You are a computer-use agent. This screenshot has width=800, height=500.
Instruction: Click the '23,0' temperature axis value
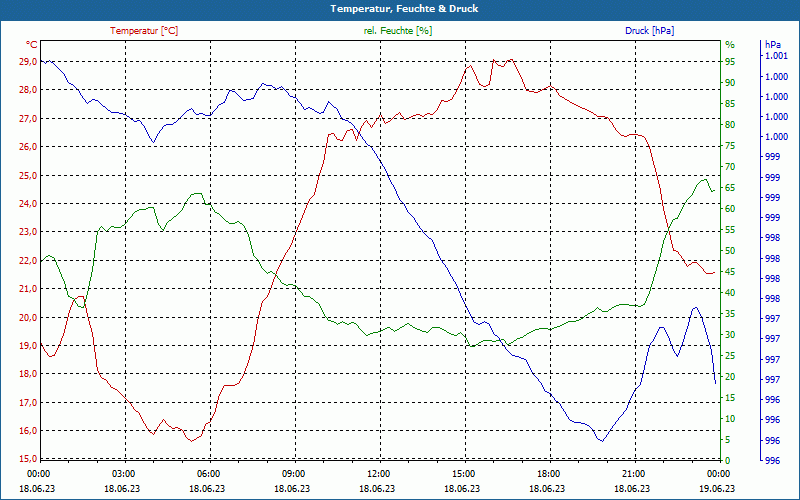(28, 232)
